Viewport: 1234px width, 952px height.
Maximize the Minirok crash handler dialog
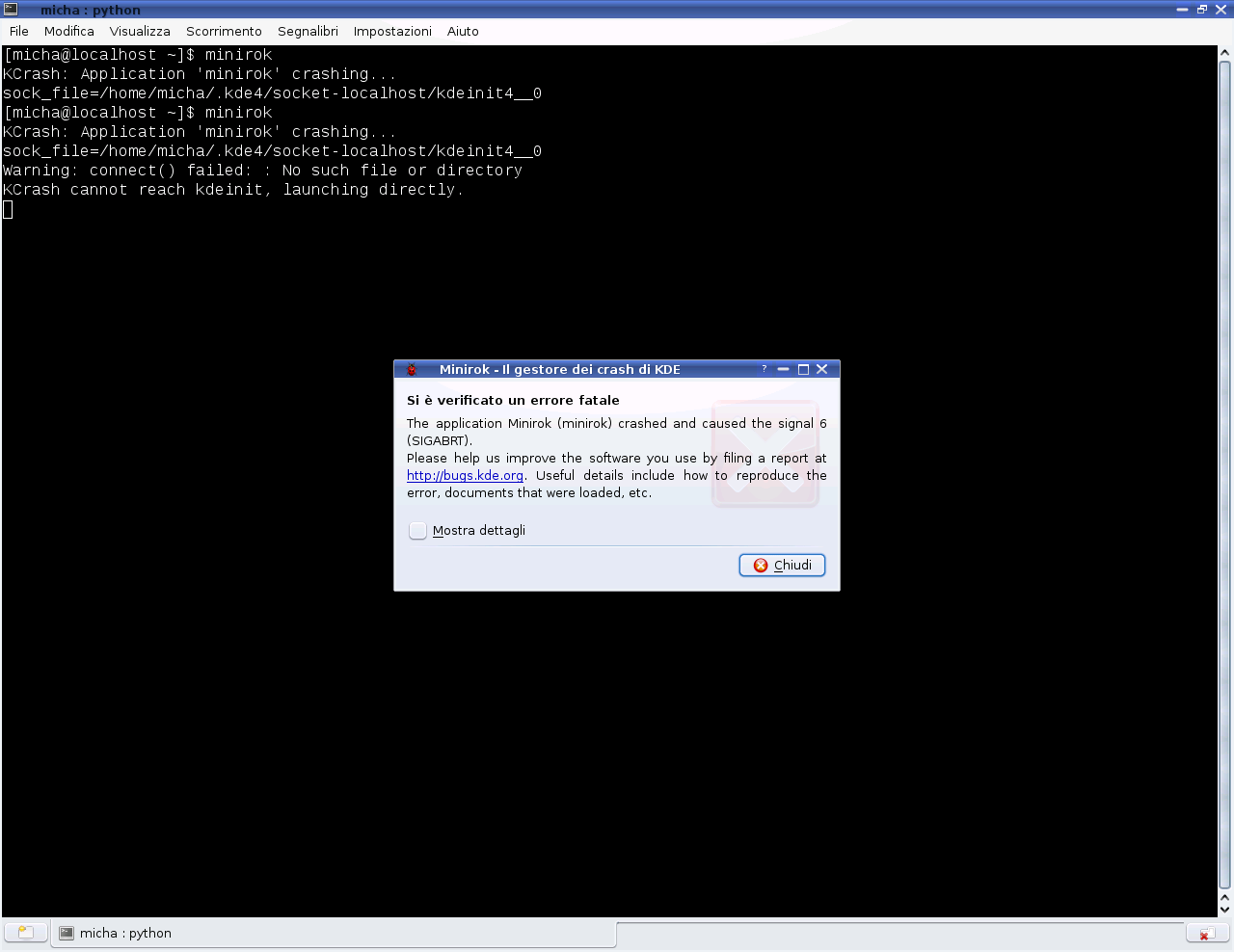(803, 369)
